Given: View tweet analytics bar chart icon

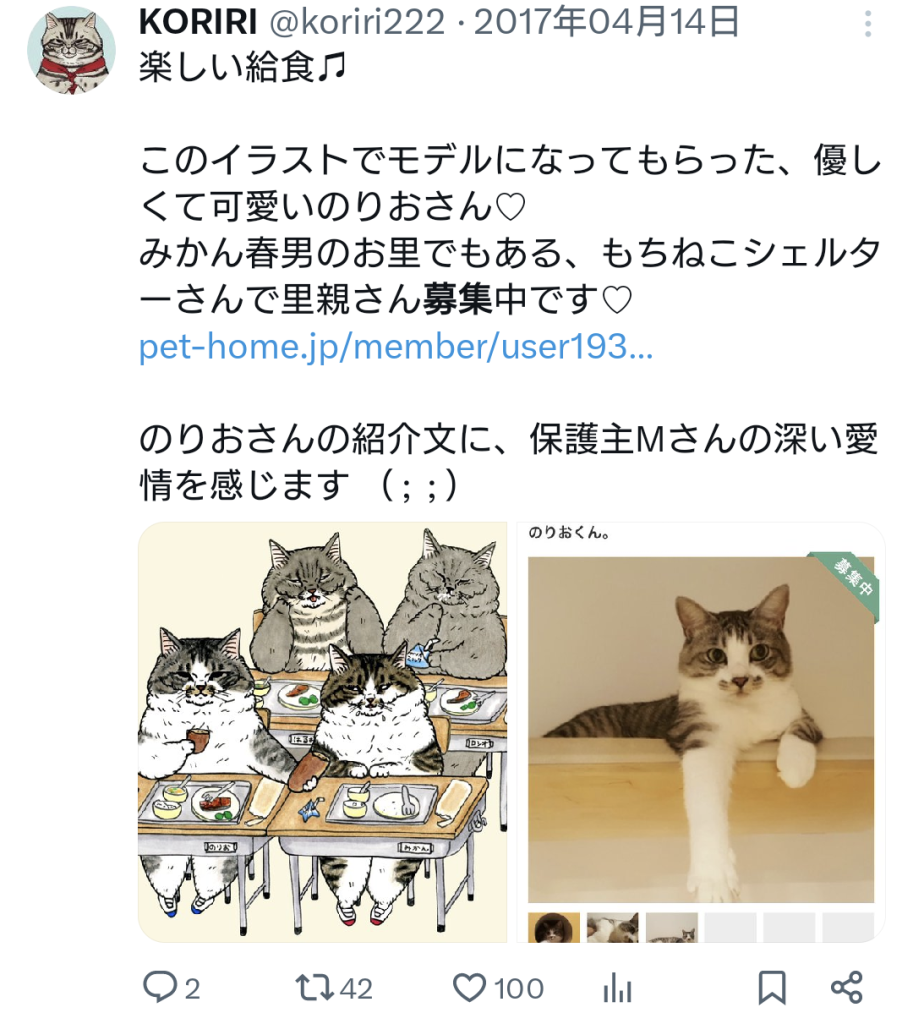Looking at the screenshot, I should coord(617,987).
